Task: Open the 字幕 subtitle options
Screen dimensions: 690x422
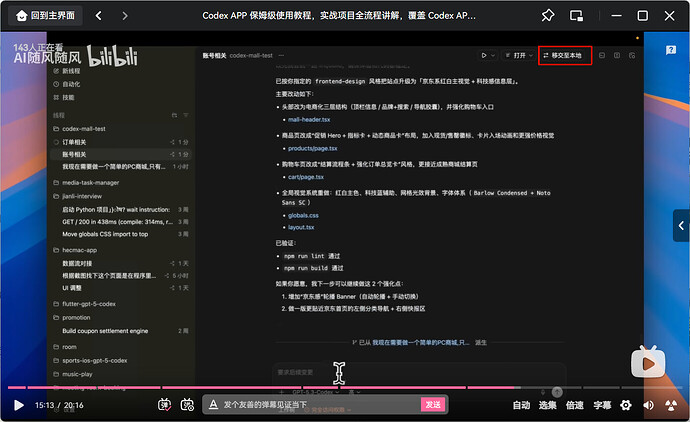Action: [602, 405]
